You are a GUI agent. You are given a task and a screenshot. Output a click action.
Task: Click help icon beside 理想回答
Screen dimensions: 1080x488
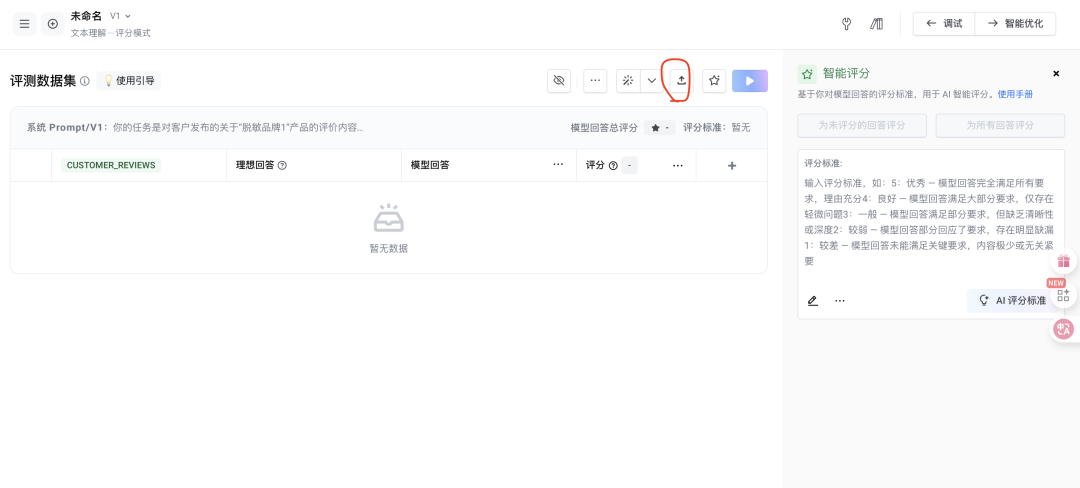point(282,165)
